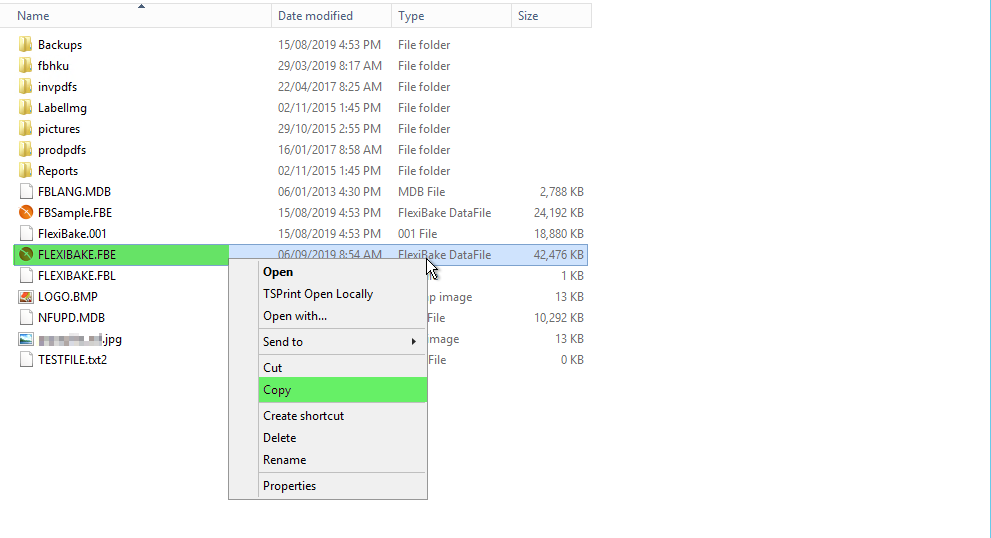Open Properties from the context menu
Screen dimensions: 991x538
[343, 486]
